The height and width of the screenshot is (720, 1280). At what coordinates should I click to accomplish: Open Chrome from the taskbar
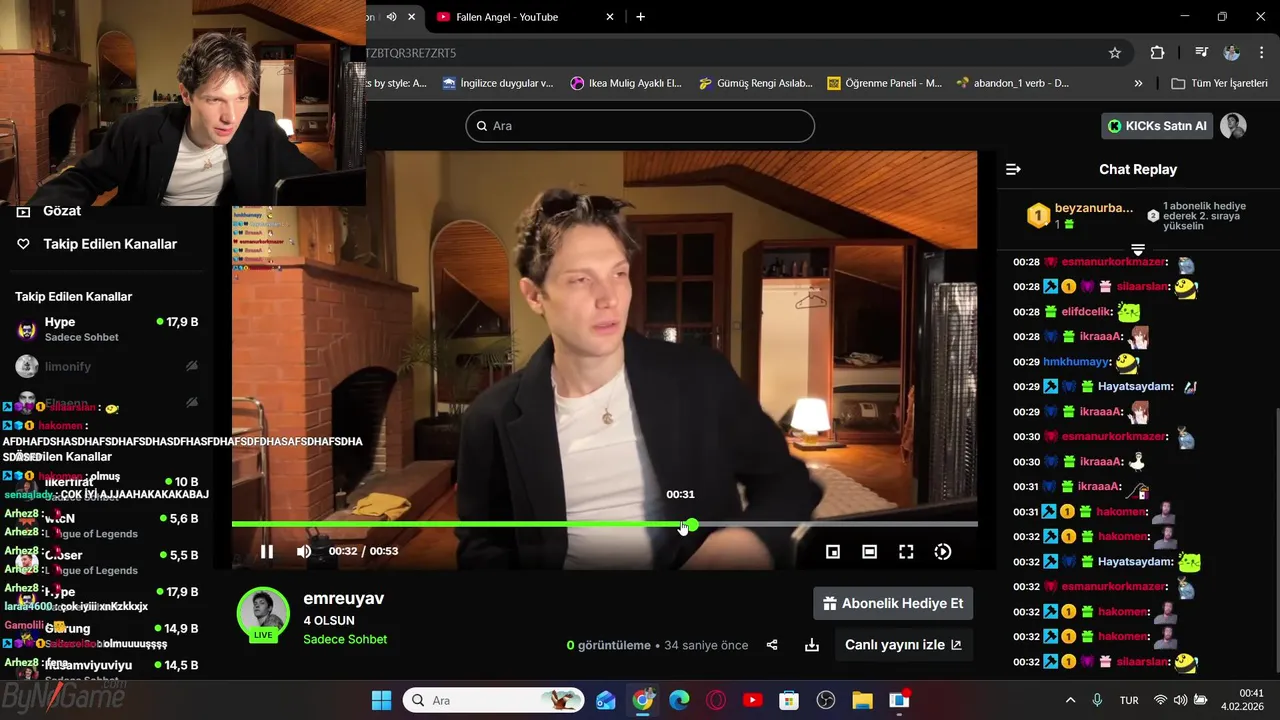[x=643, y=700]
